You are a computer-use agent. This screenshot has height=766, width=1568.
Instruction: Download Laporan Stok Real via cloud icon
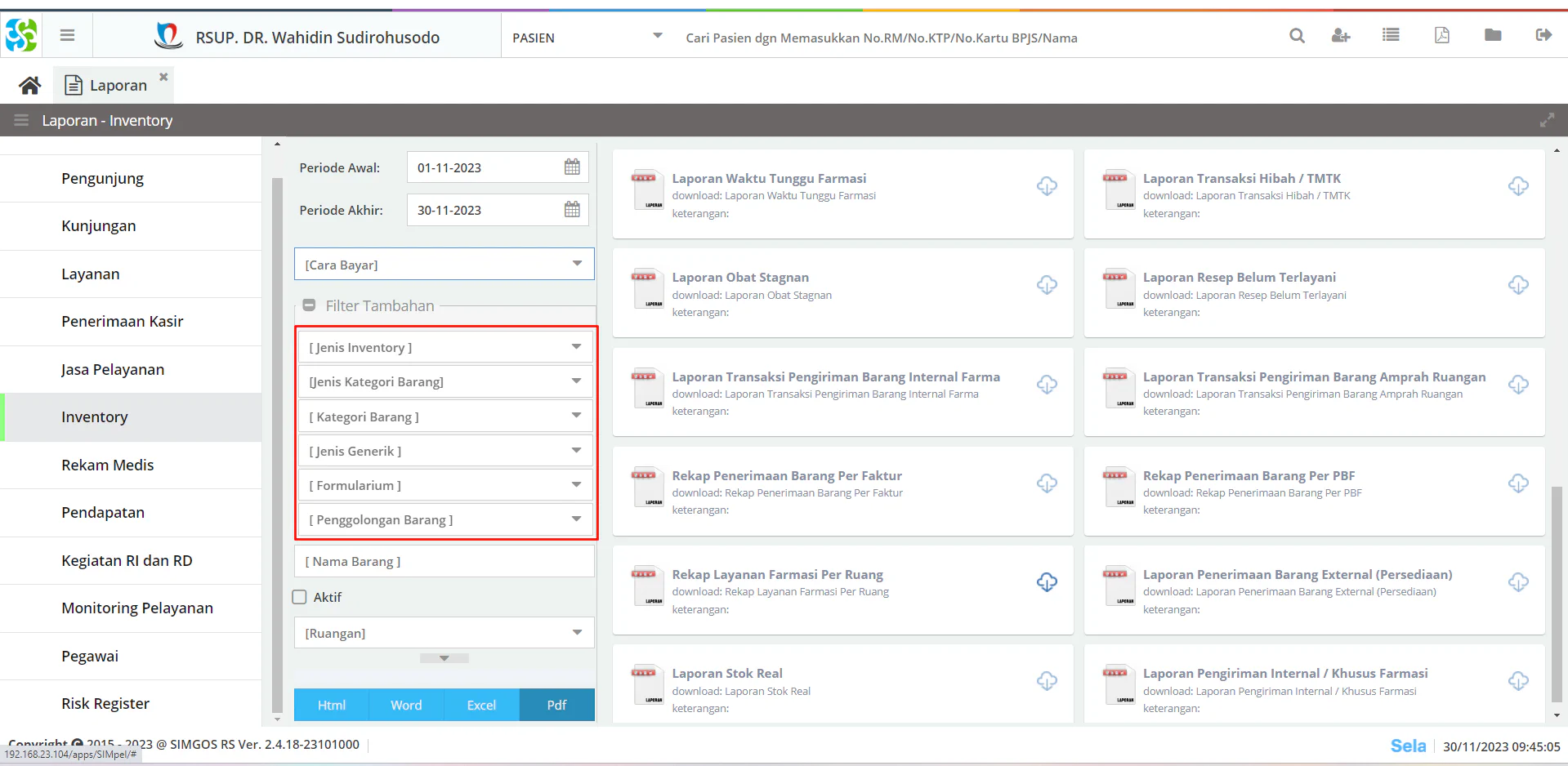1047,681
